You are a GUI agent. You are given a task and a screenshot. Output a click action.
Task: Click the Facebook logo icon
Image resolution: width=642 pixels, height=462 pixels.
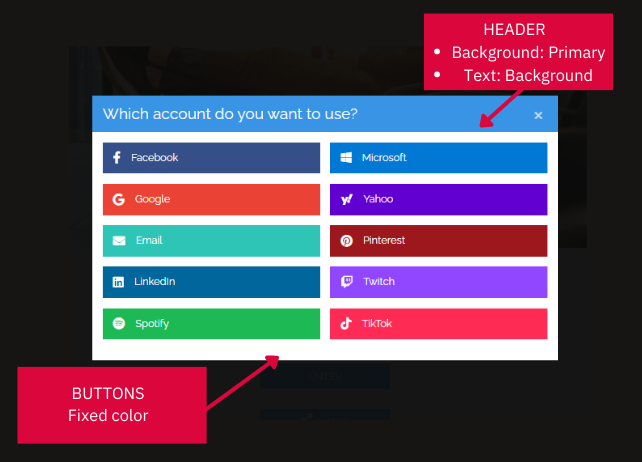(117, 158)
